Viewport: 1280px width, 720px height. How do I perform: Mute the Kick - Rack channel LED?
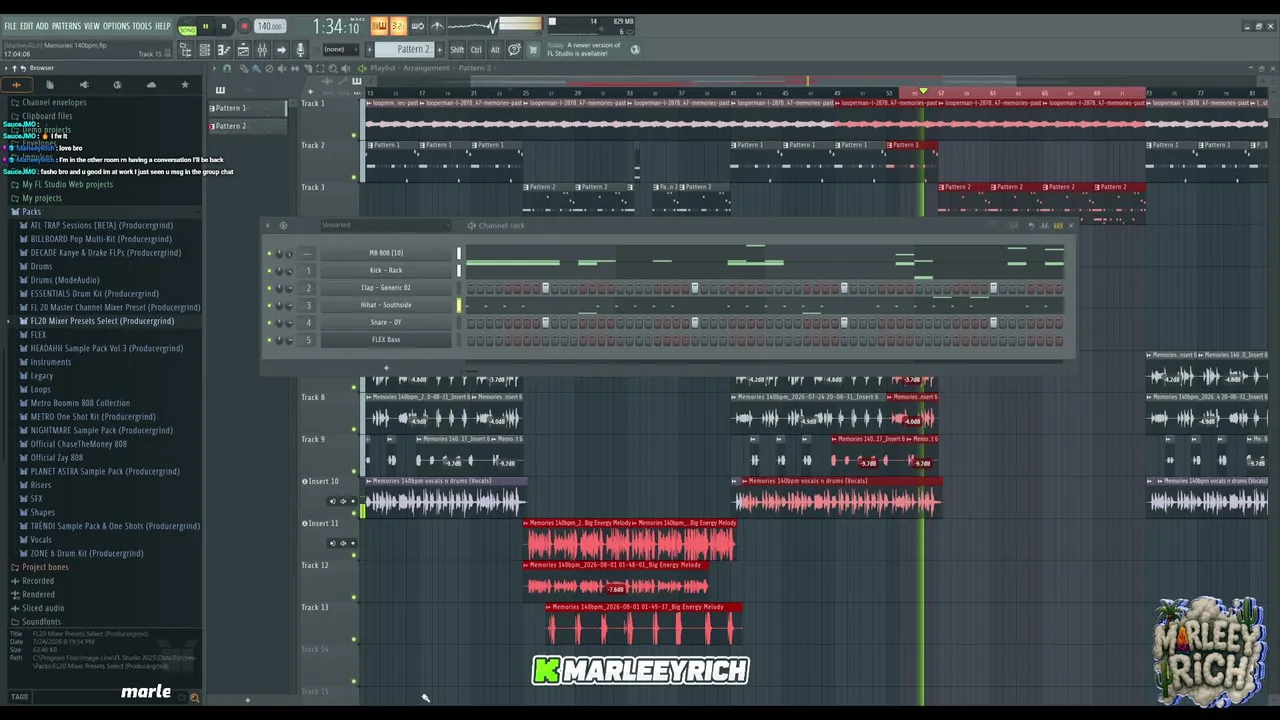point(269,271)
